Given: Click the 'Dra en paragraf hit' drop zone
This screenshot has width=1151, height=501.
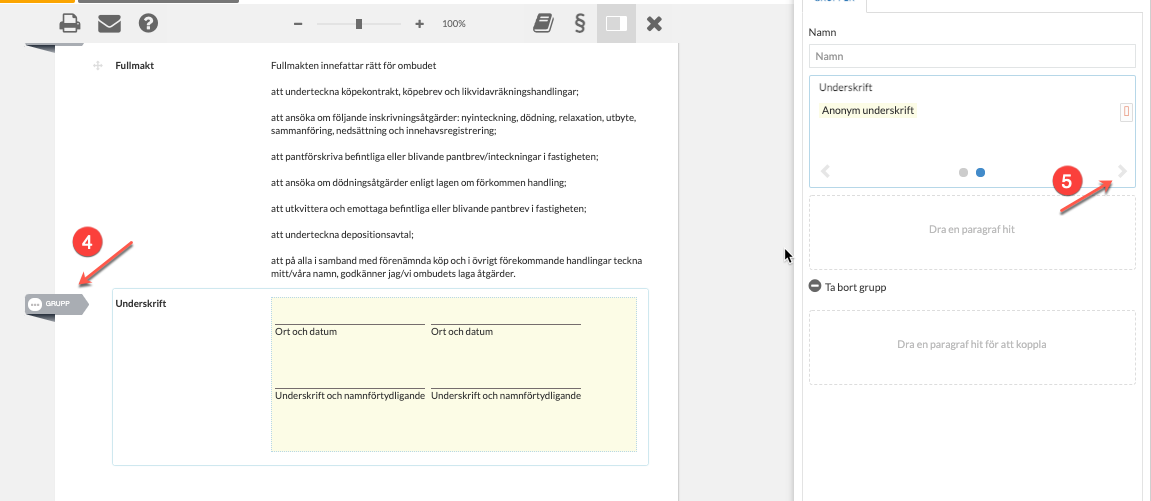Looking at the screenshot, I should click(x=973, y=233).
